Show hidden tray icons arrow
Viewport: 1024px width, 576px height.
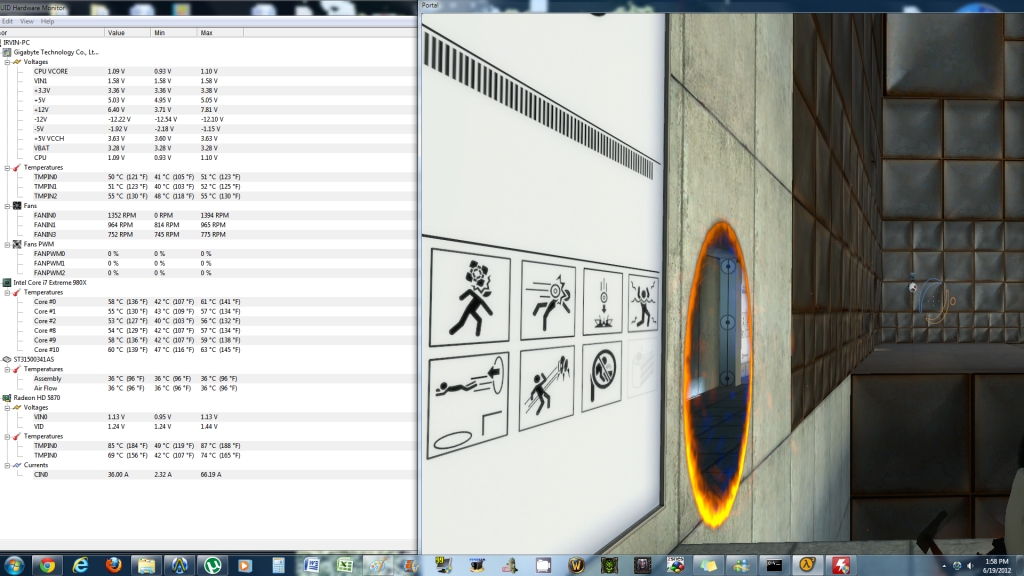click(944, 566)
